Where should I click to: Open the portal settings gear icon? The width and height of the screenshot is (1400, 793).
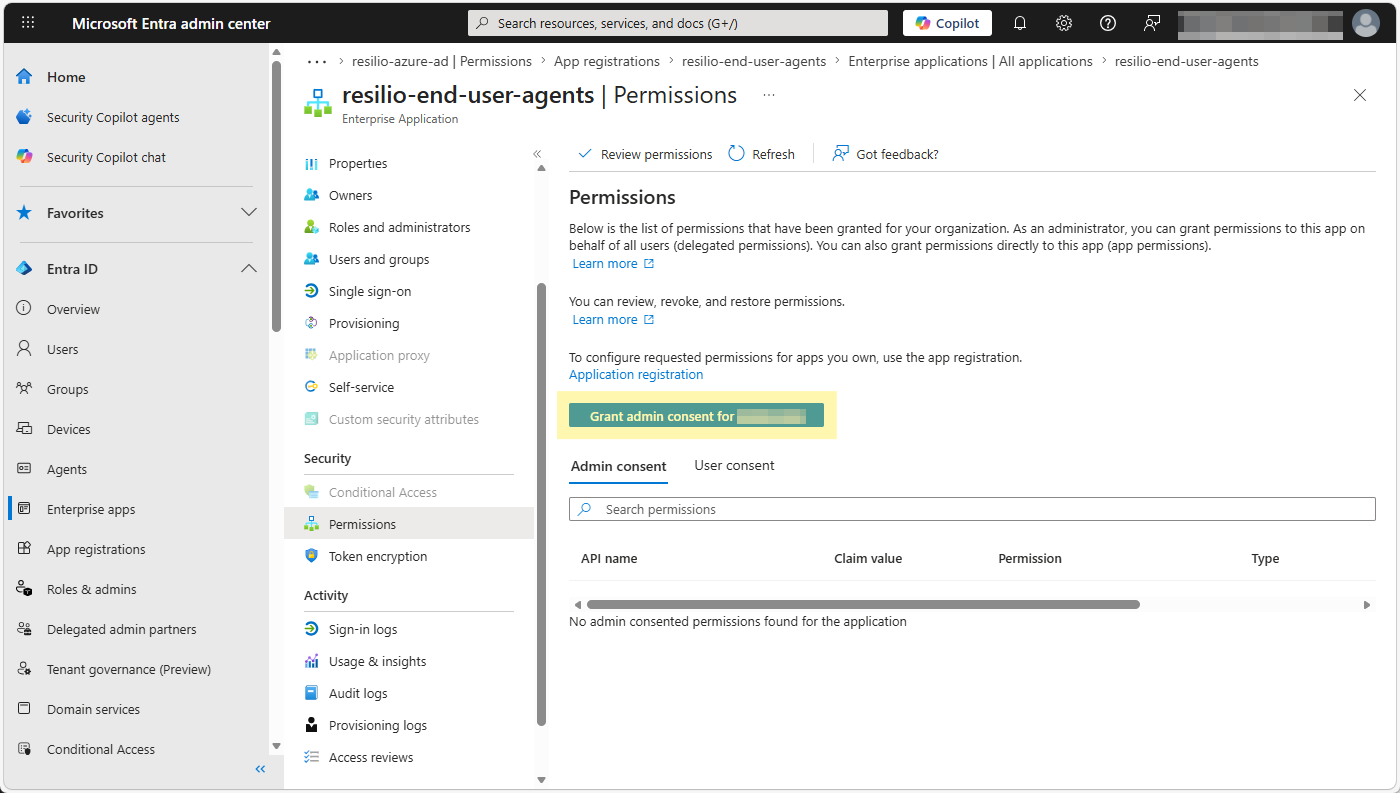coord(1064,23)
